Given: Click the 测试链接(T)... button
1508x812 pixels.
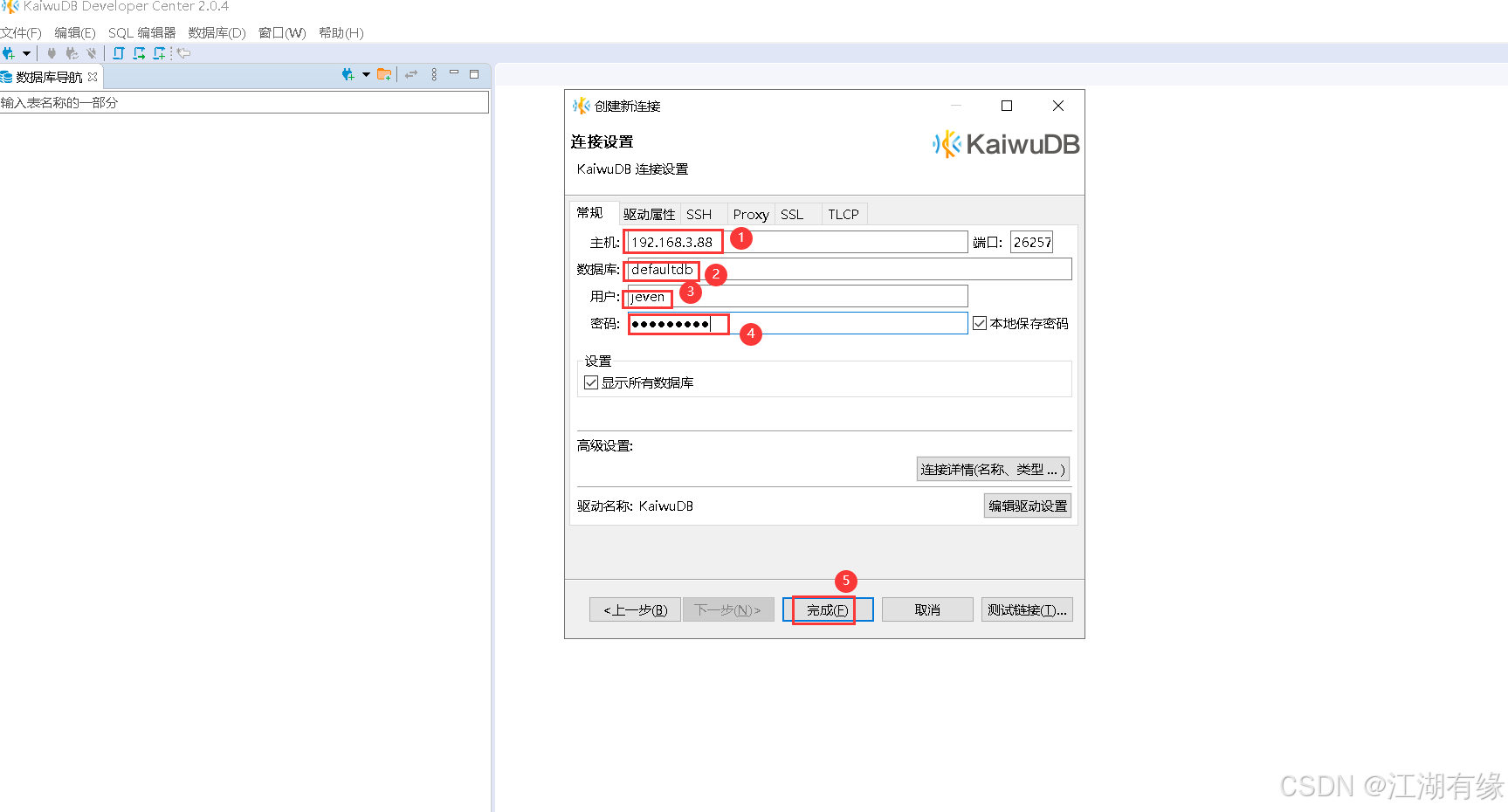Looking at the screenshot, I should pos(1027,609).
